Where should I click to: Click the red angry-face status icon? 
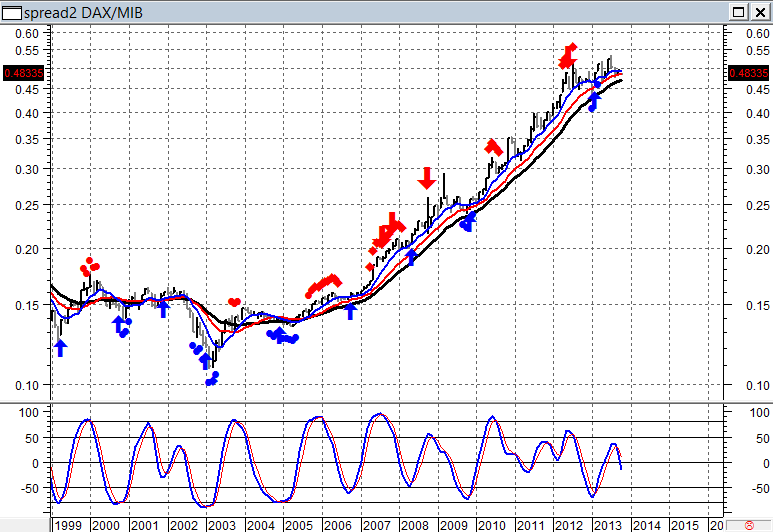click(x=750, y=526)
